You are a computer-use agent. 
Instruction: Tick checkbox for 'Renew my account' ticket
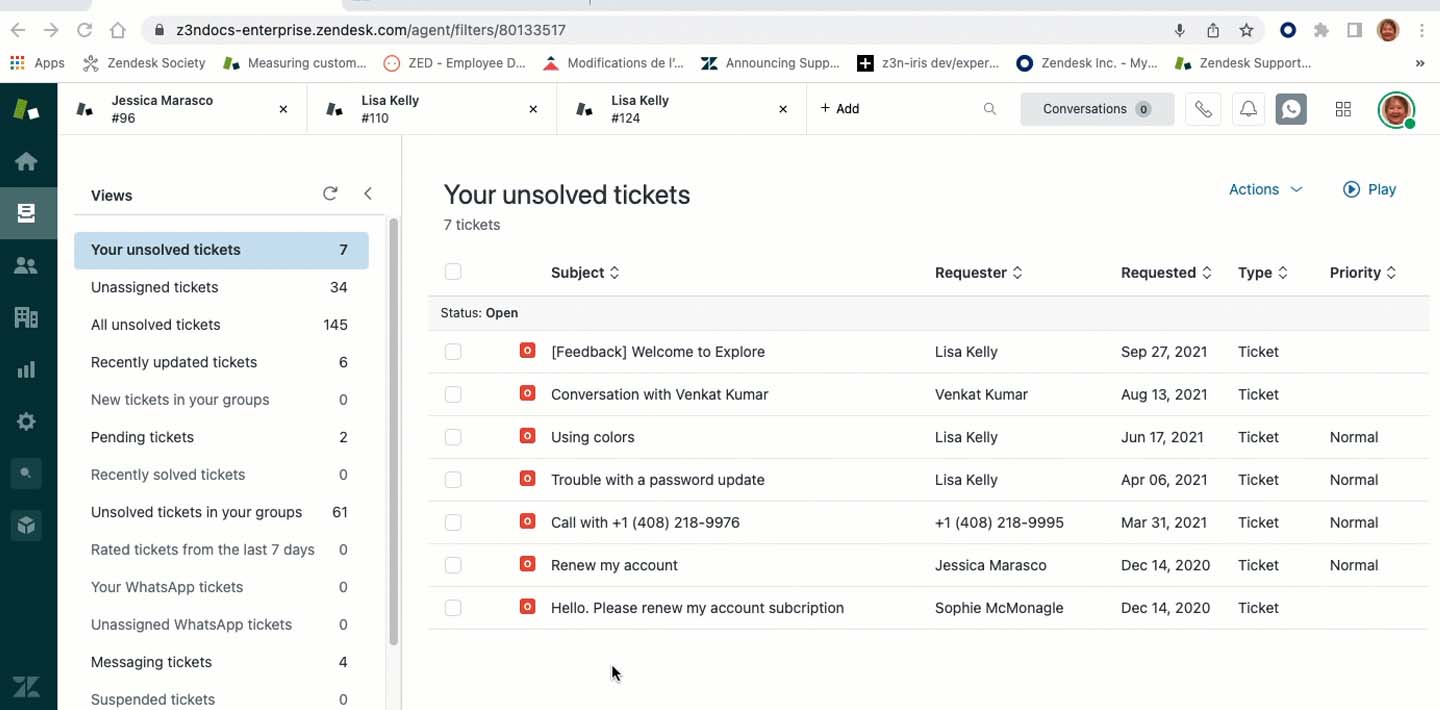click(x=453, y=565)
